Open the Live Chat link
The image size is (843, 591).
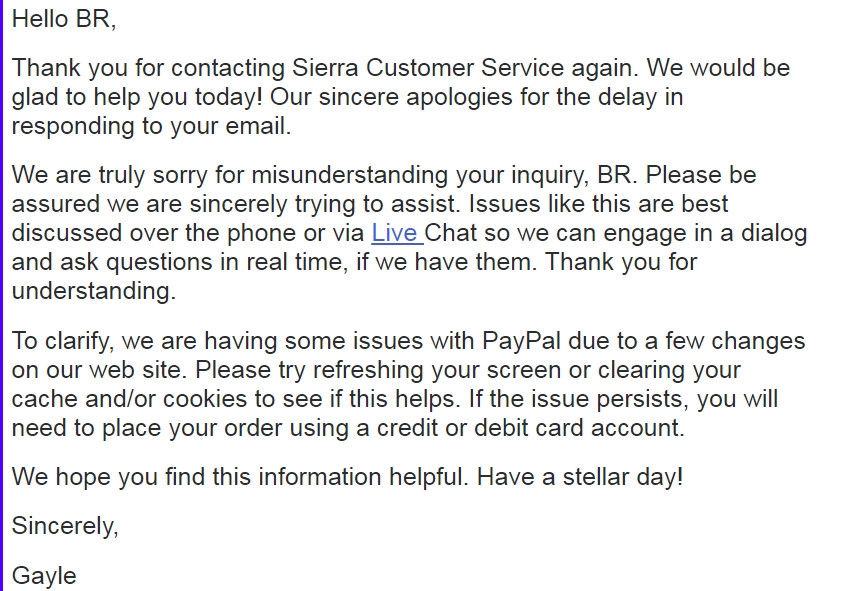click(x=397, y=233)
